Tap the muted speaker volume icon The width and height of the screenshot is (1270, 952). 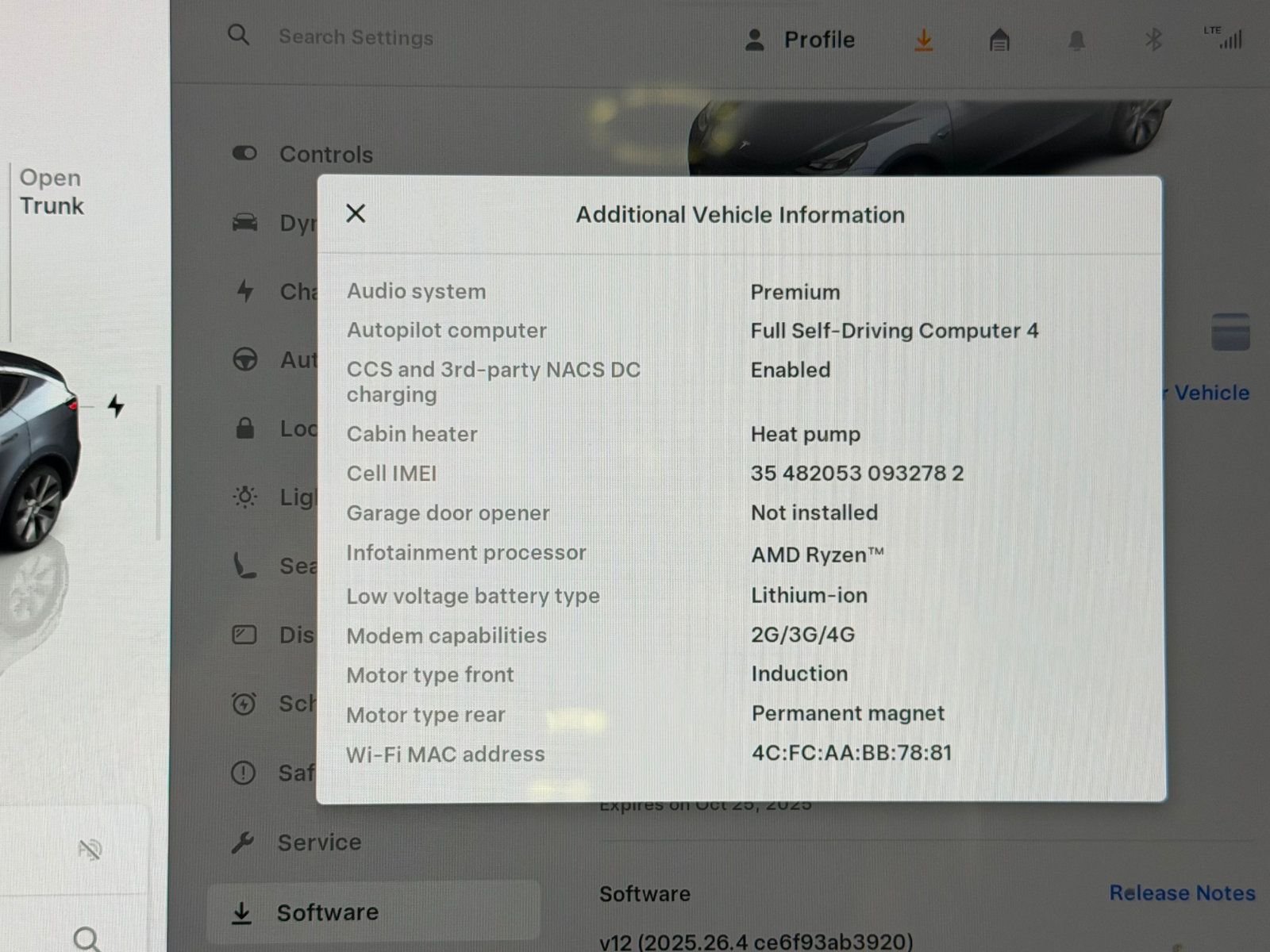(x=90, y=850)
